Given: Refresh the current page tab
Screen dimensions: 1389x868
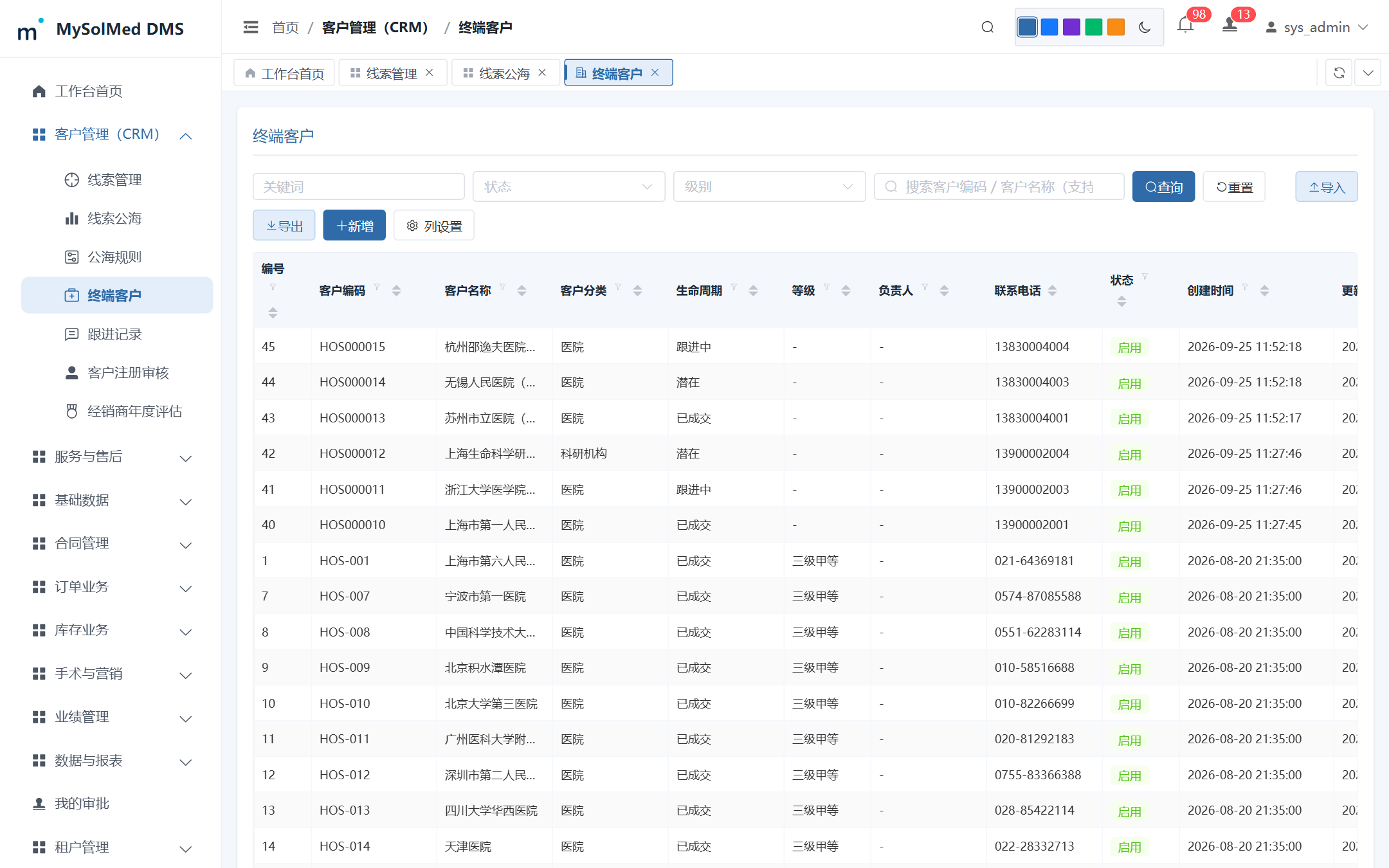Looking at the screenshot, I should (1339, 73).
